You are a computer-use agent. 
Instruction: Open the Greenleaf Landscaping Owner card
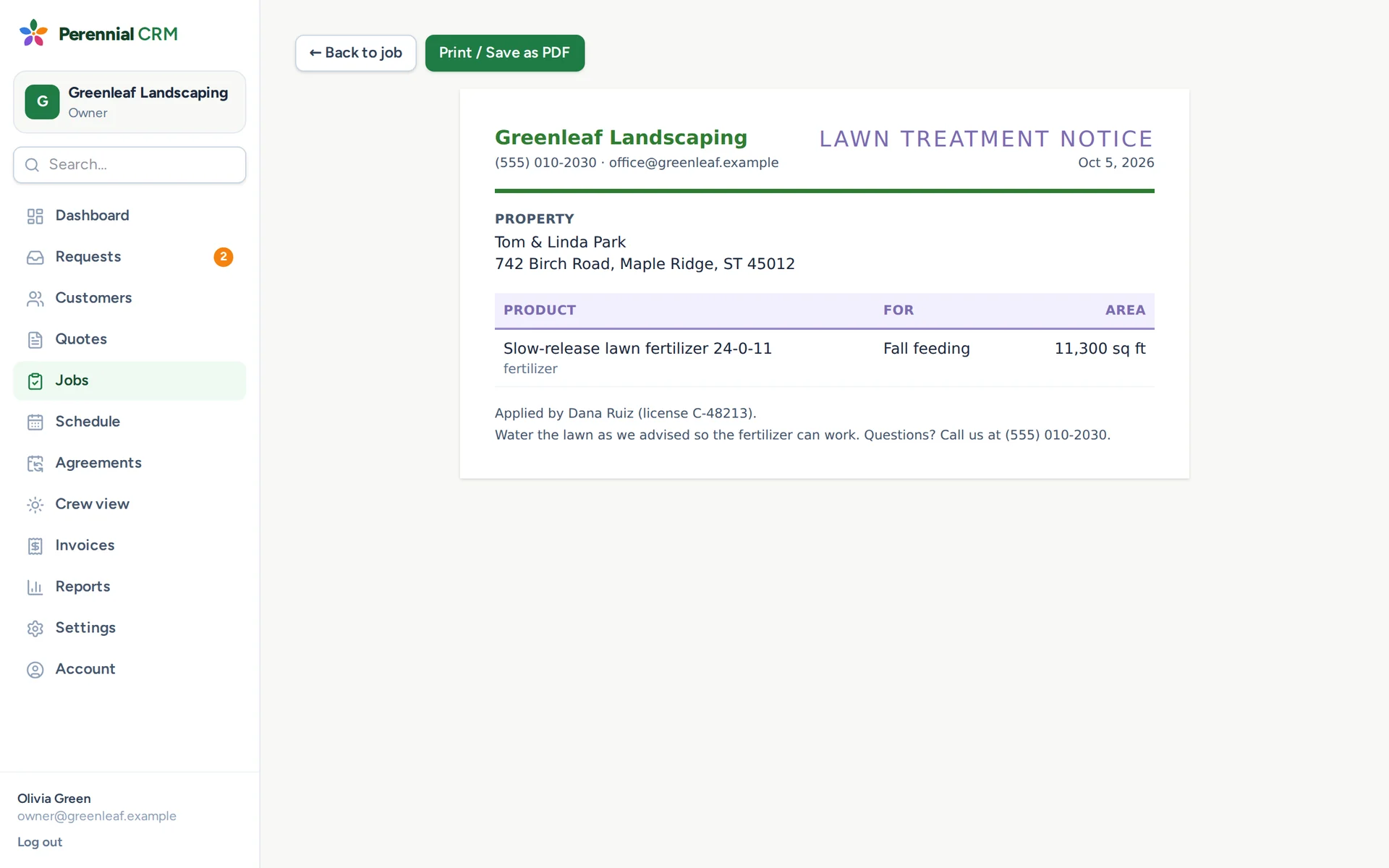[129, 102]
